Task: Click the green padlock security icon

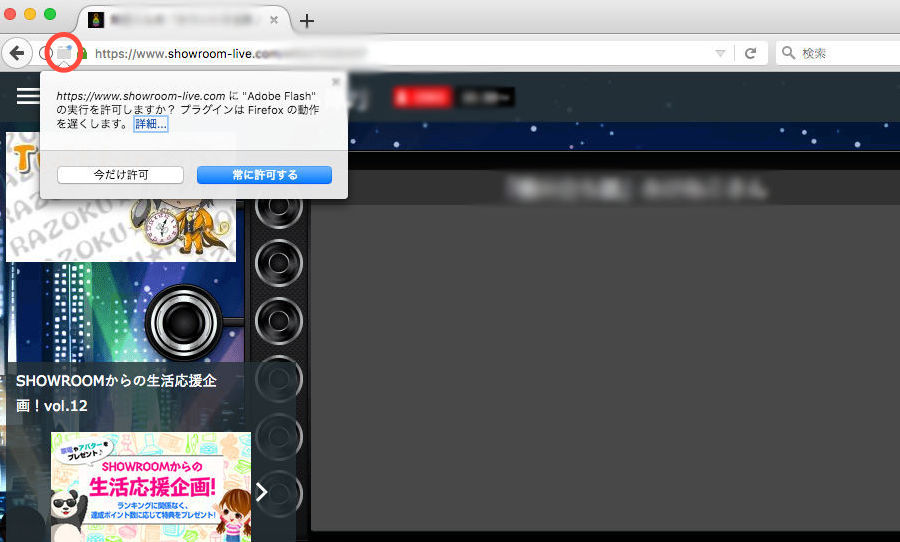Action: pos(84,53)
